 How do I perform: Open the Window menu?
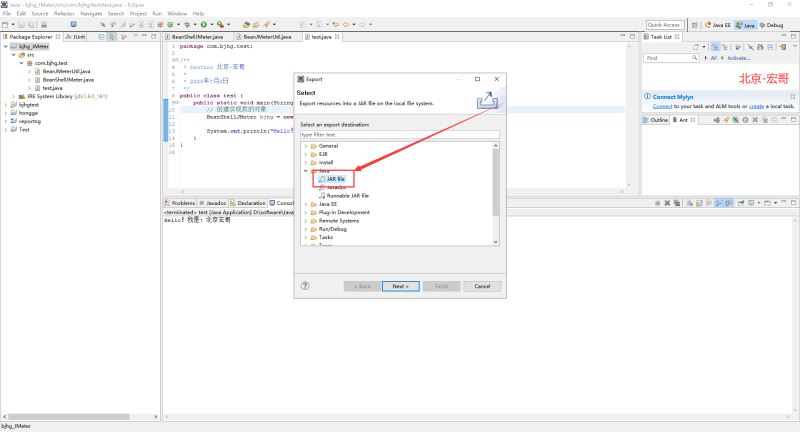[177, 14]
